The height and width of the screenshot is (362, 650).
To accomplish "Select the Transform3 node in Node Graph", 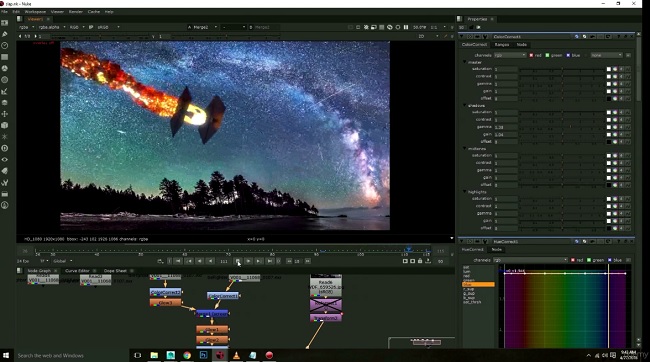I will [x=326, y=318].
